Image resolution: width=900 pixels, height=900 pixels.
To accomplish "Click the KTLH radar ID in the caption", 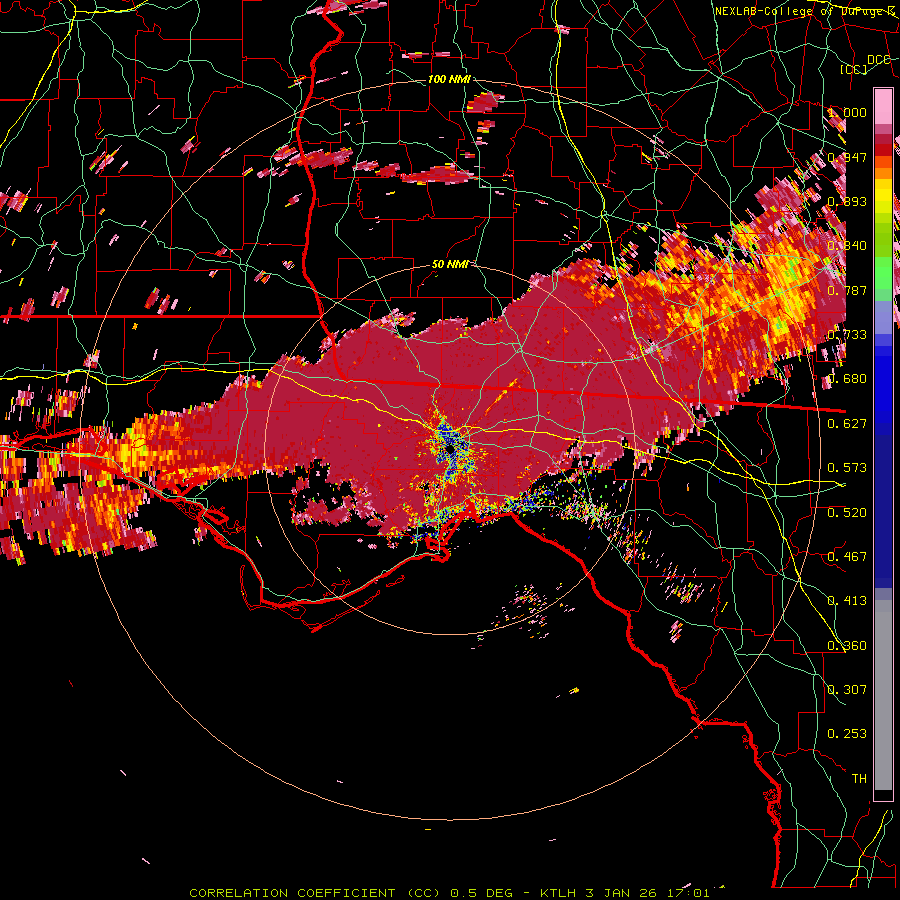I will tap(559, 893).
